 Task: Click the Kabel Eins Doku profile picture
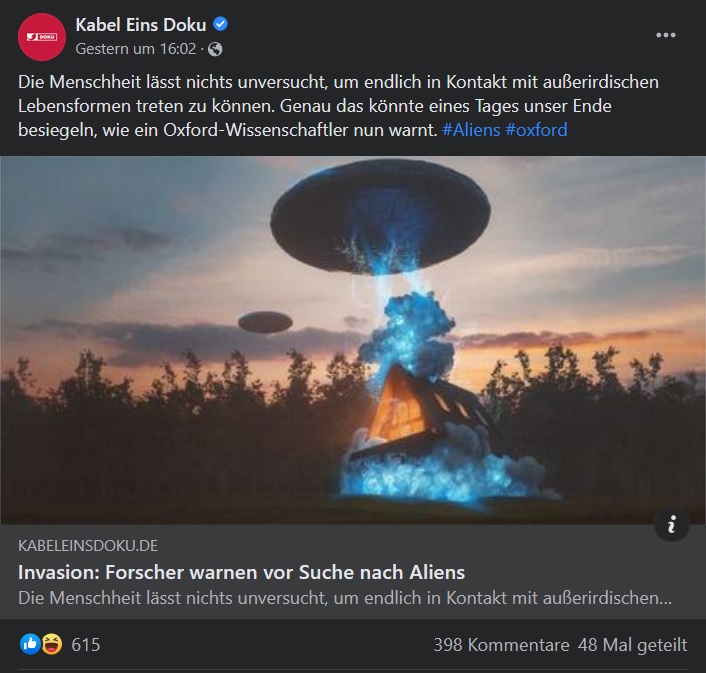pyautogui.click(x=42, y=37)
